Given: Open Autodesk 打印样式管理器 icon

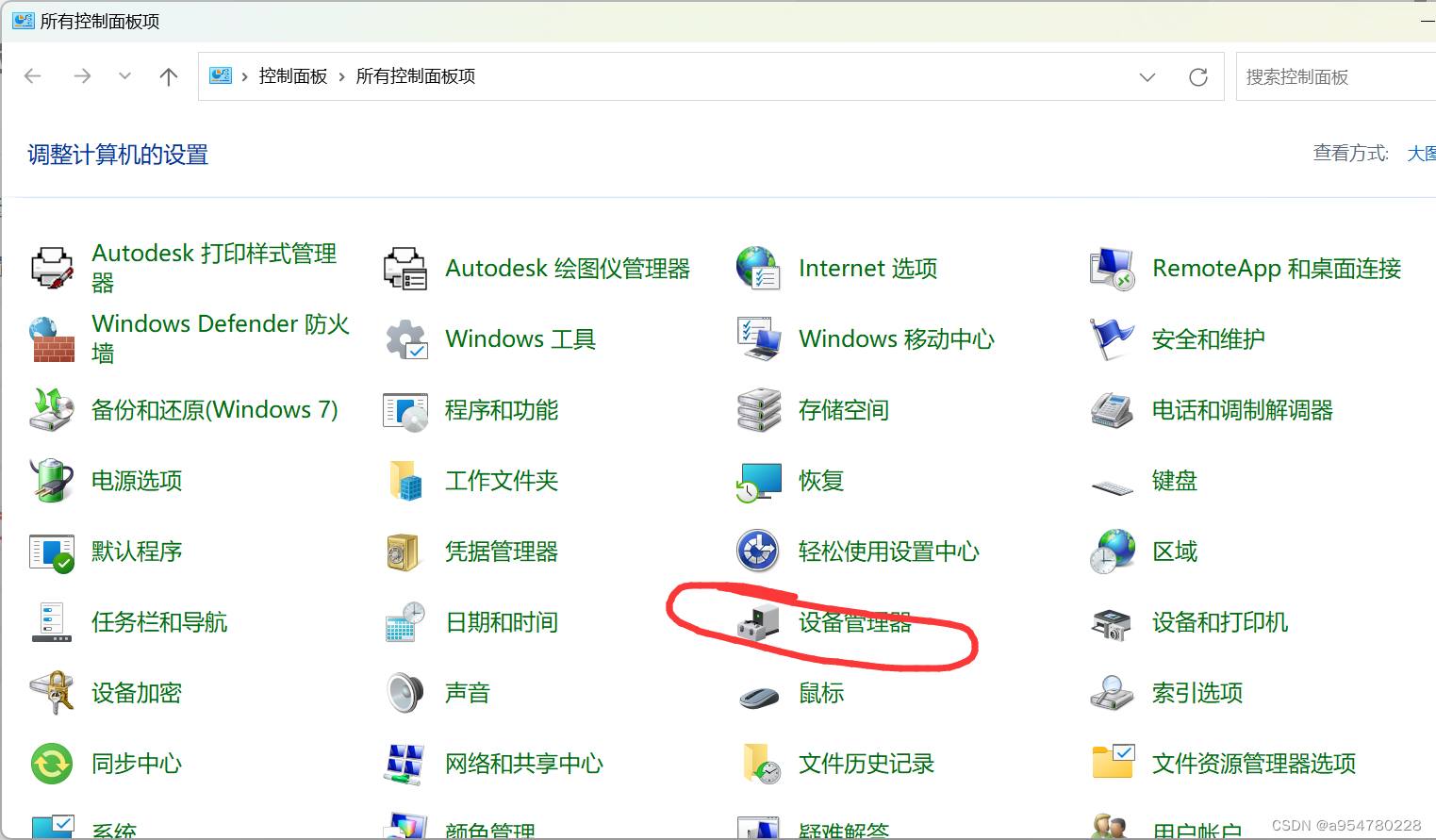Looking at the screenshot, I should tap(52, 269).
